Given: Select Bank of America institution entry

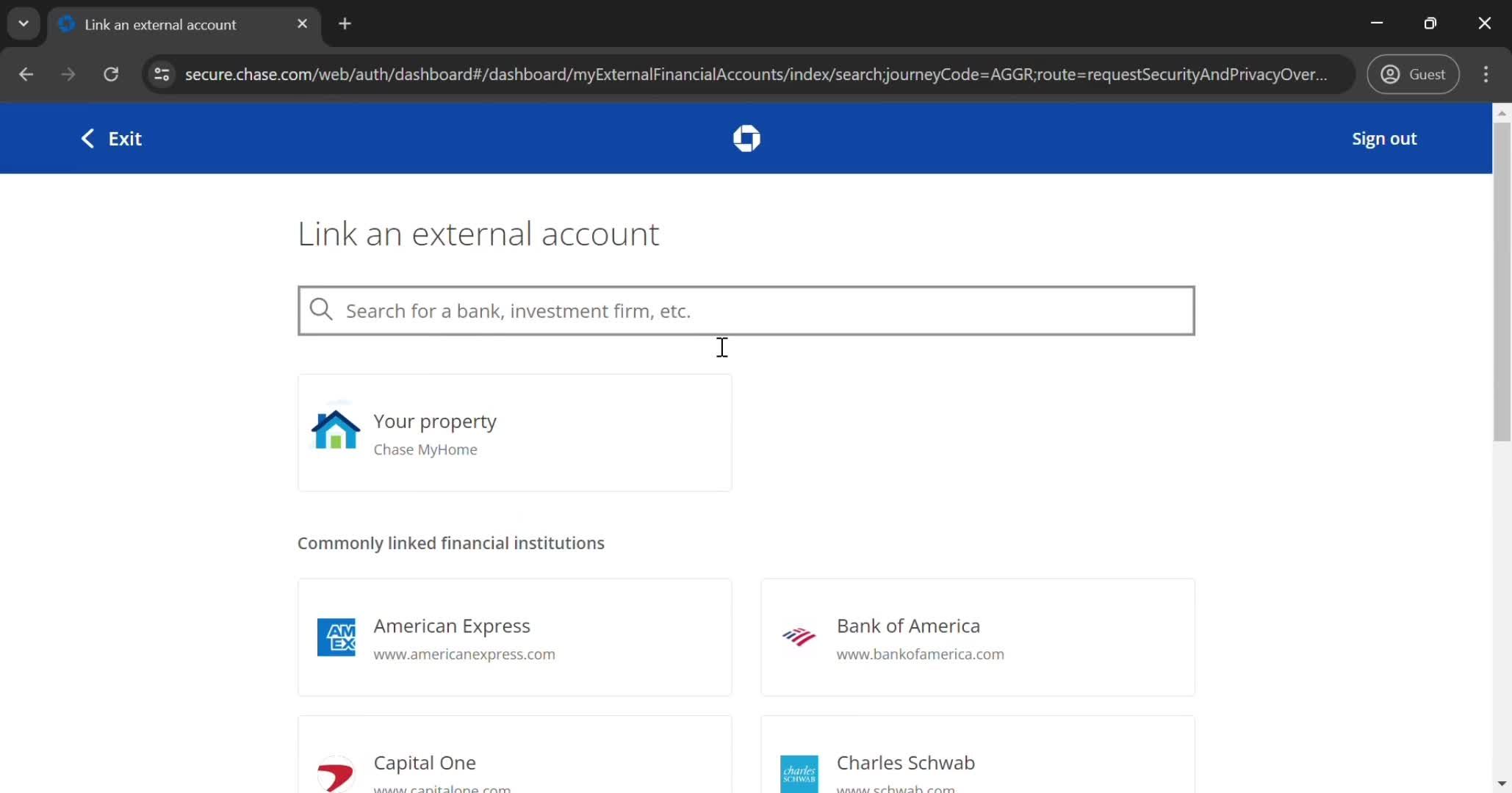Looking at the screenshot, I should click(978, 637).
